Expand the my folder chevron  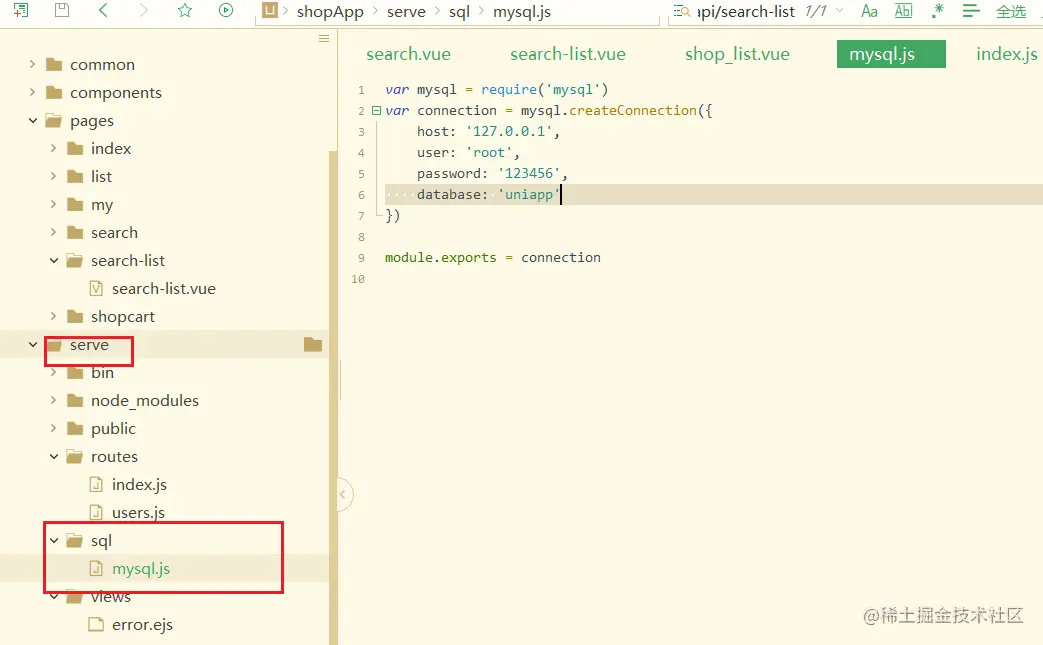54,204
